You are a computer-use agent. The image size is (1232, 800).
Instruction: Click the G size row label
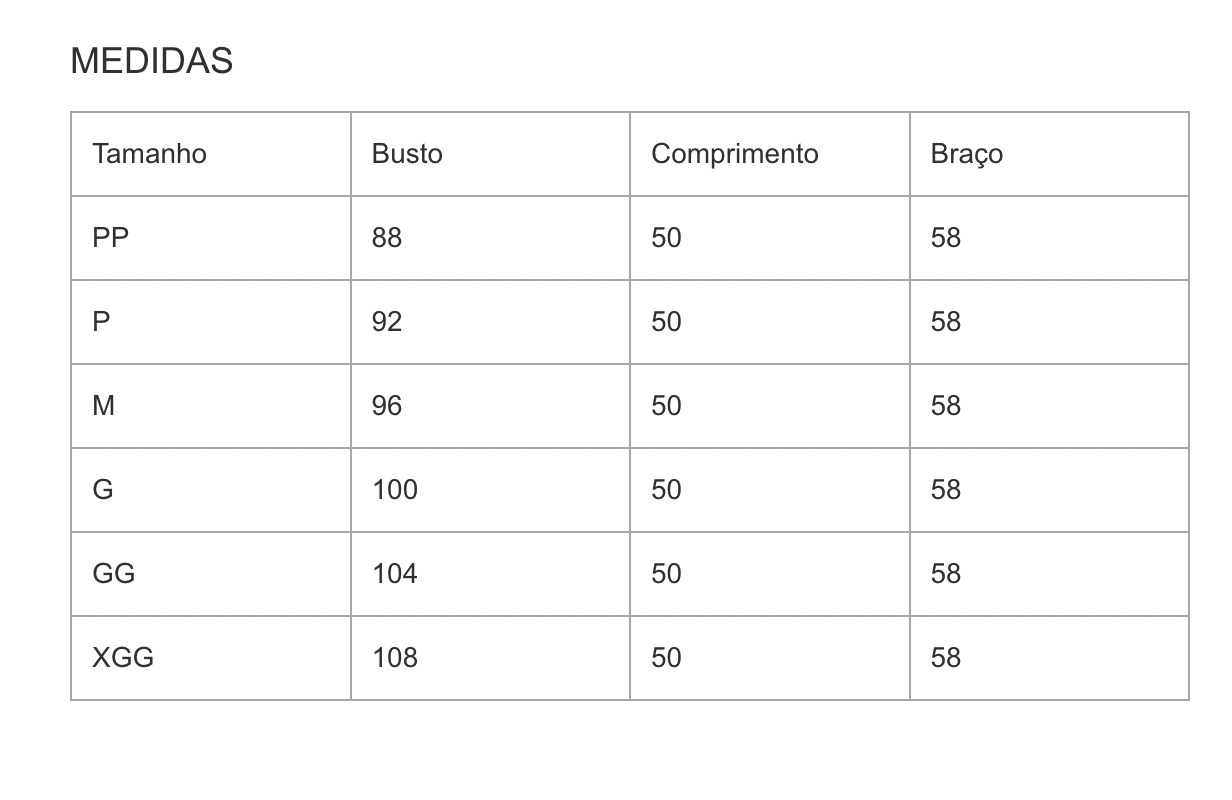103,490
